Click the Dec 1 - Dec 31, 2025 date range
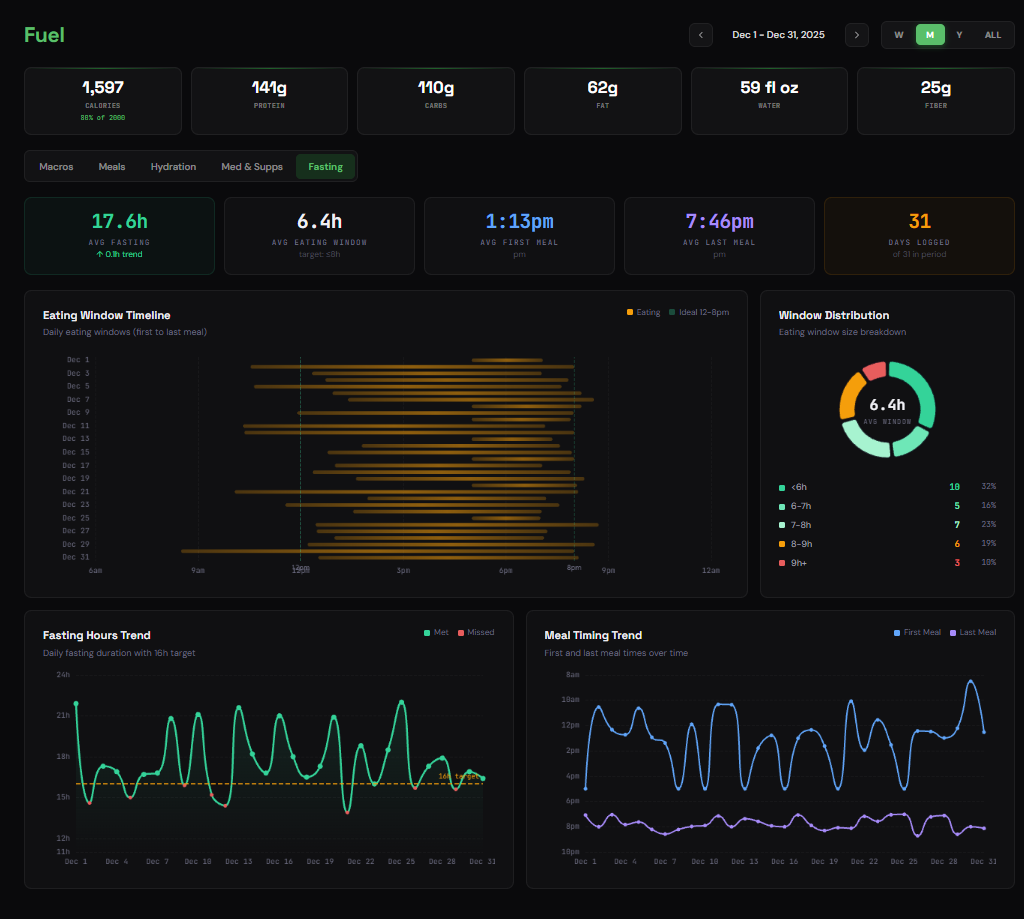The width and height of the screenshot is (1024, 919). [778, 35]
